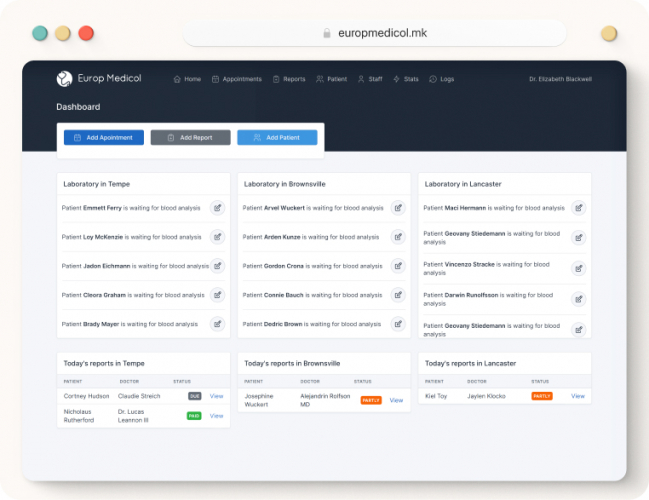649x500 pixels.
Task: Click PARTLY badge for Kiel Toy
Action: point(542,396)
